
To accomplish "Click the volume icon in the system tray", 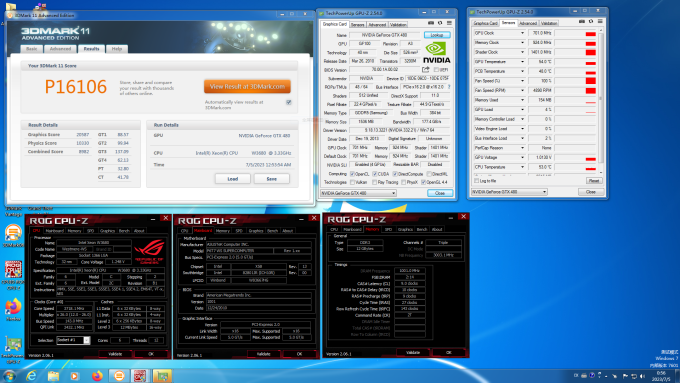I will click(x=642, y=376).
